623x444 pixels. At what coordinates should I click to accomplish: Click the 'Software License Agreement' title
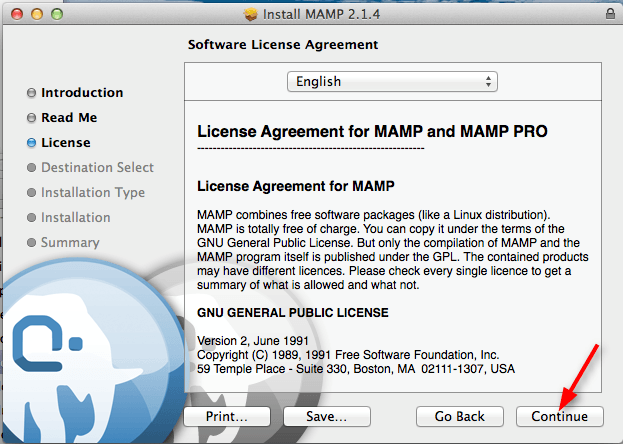pyautogui.click(x=283, y=45)
